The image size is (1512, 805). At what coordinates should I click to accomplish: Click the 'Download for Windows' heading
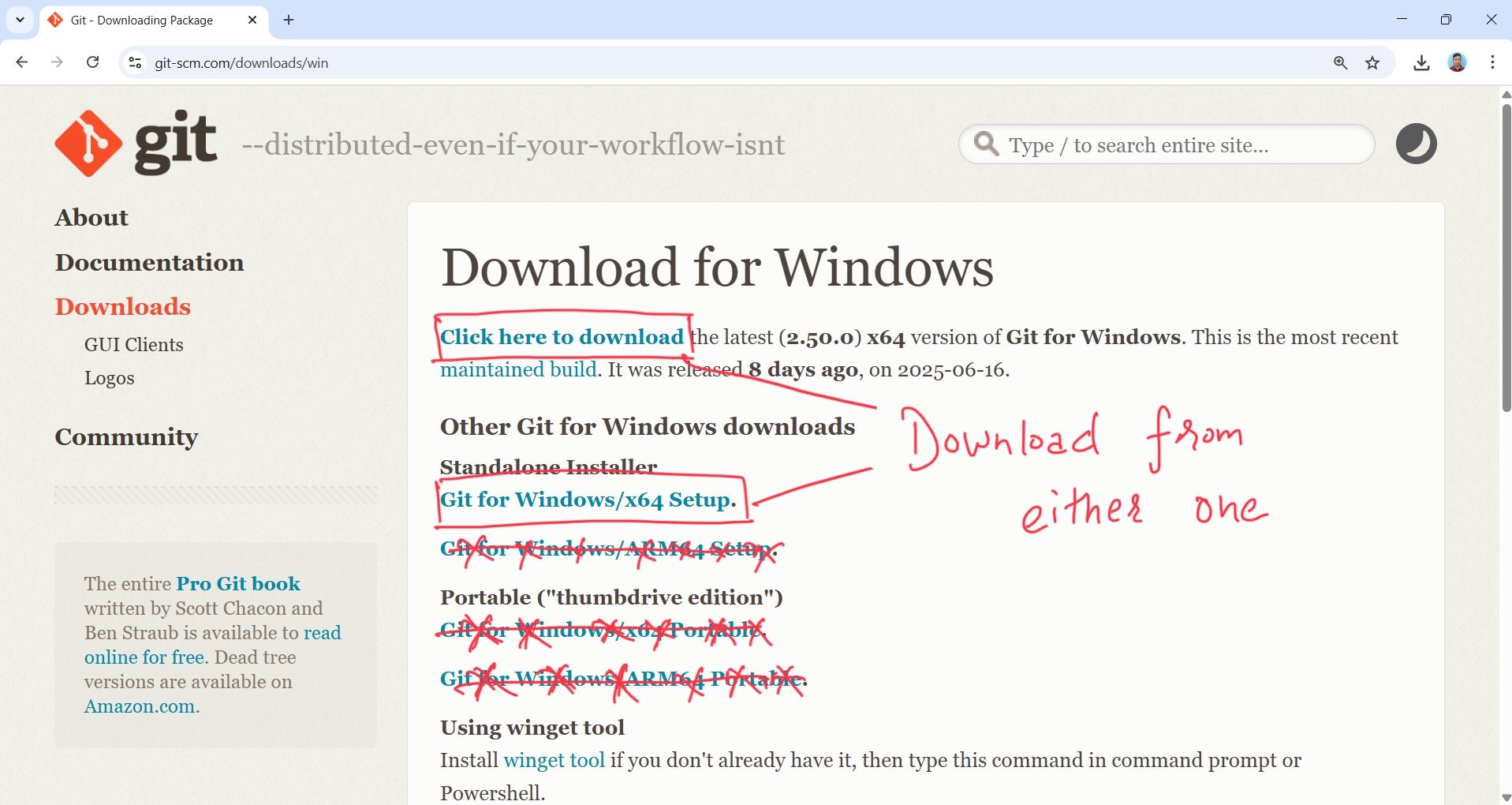[x=717, y=268]
